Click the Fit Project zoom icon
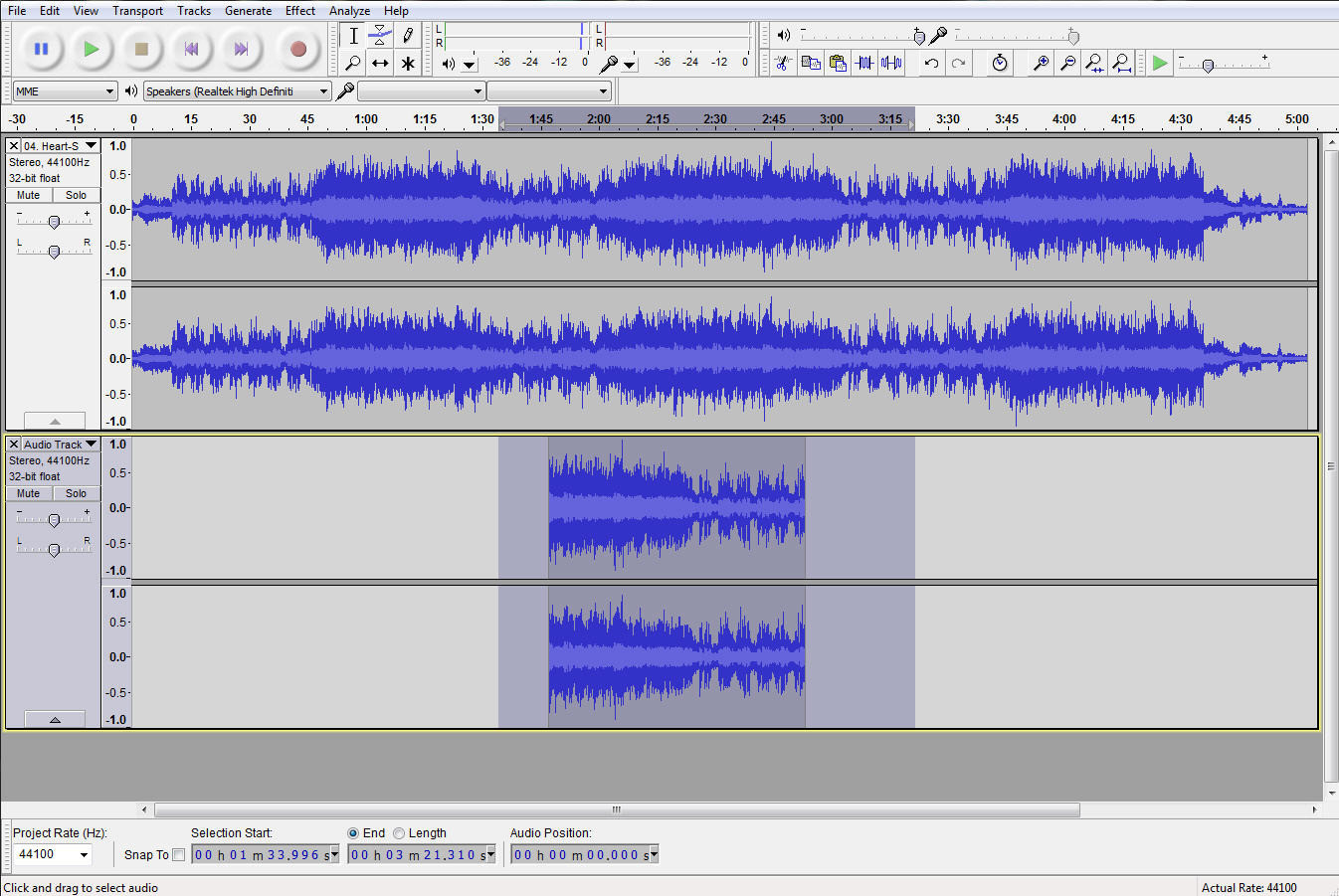This screenshot has height=896, width=1339. coord(1121,64)
